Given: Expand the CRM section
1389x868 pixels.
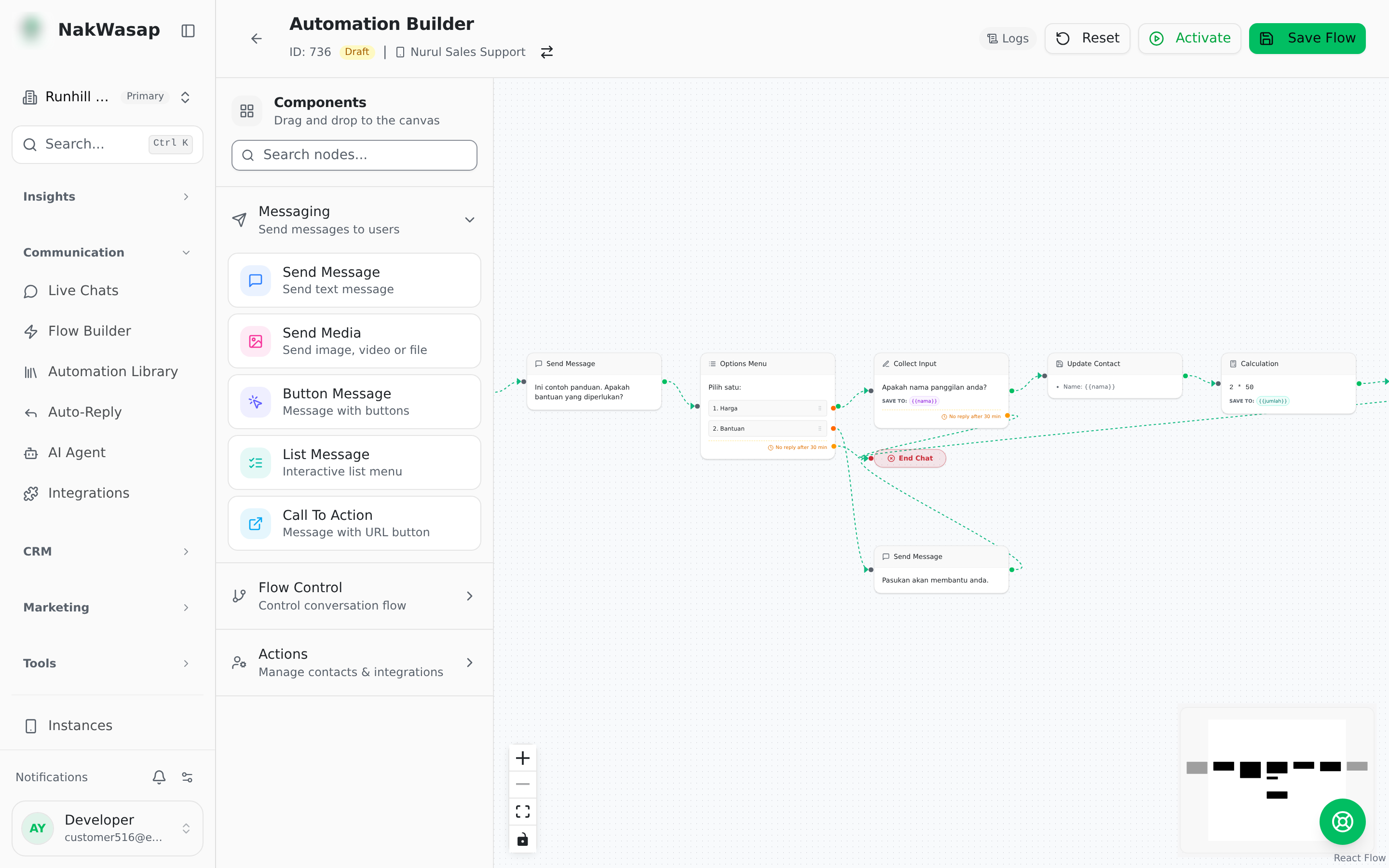Looking at the screenshot, I should pyautogui.click(x=108, y=552).
